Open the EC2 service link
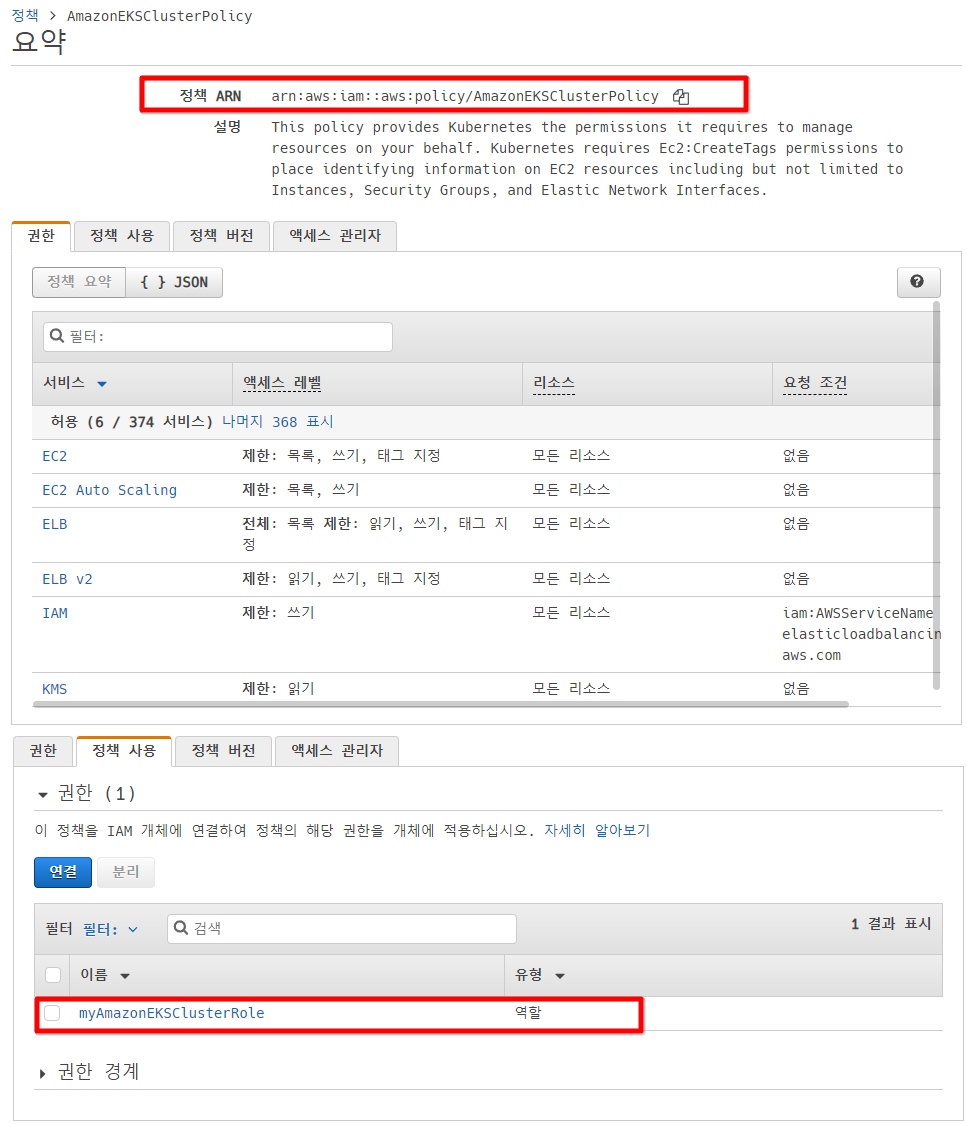967x1124 pixels. click(x=54, y=456)
